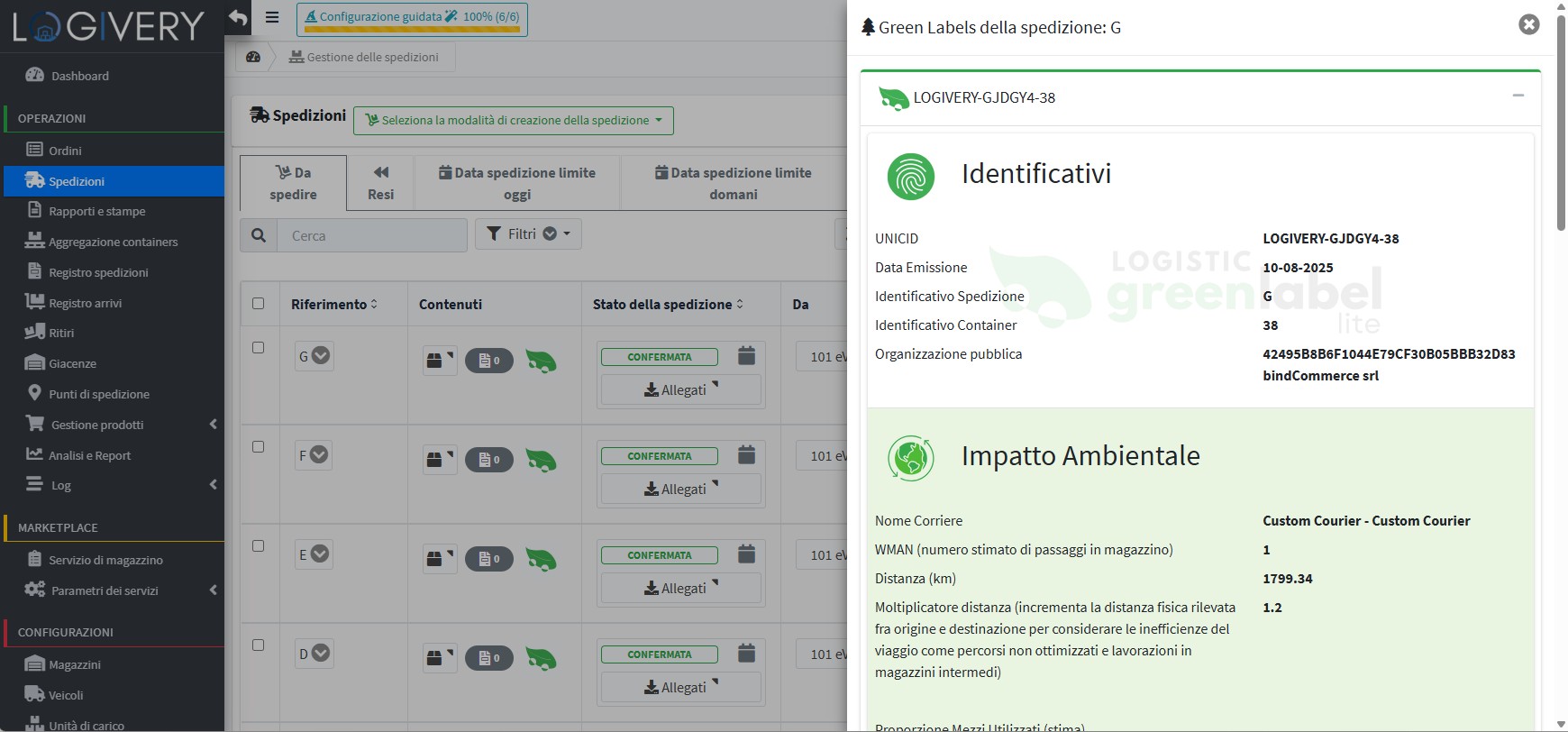Toggle the hamburger sidebar menu icon
The width and height of the screenshot is (1568, 732).
(x=272, y=17)
